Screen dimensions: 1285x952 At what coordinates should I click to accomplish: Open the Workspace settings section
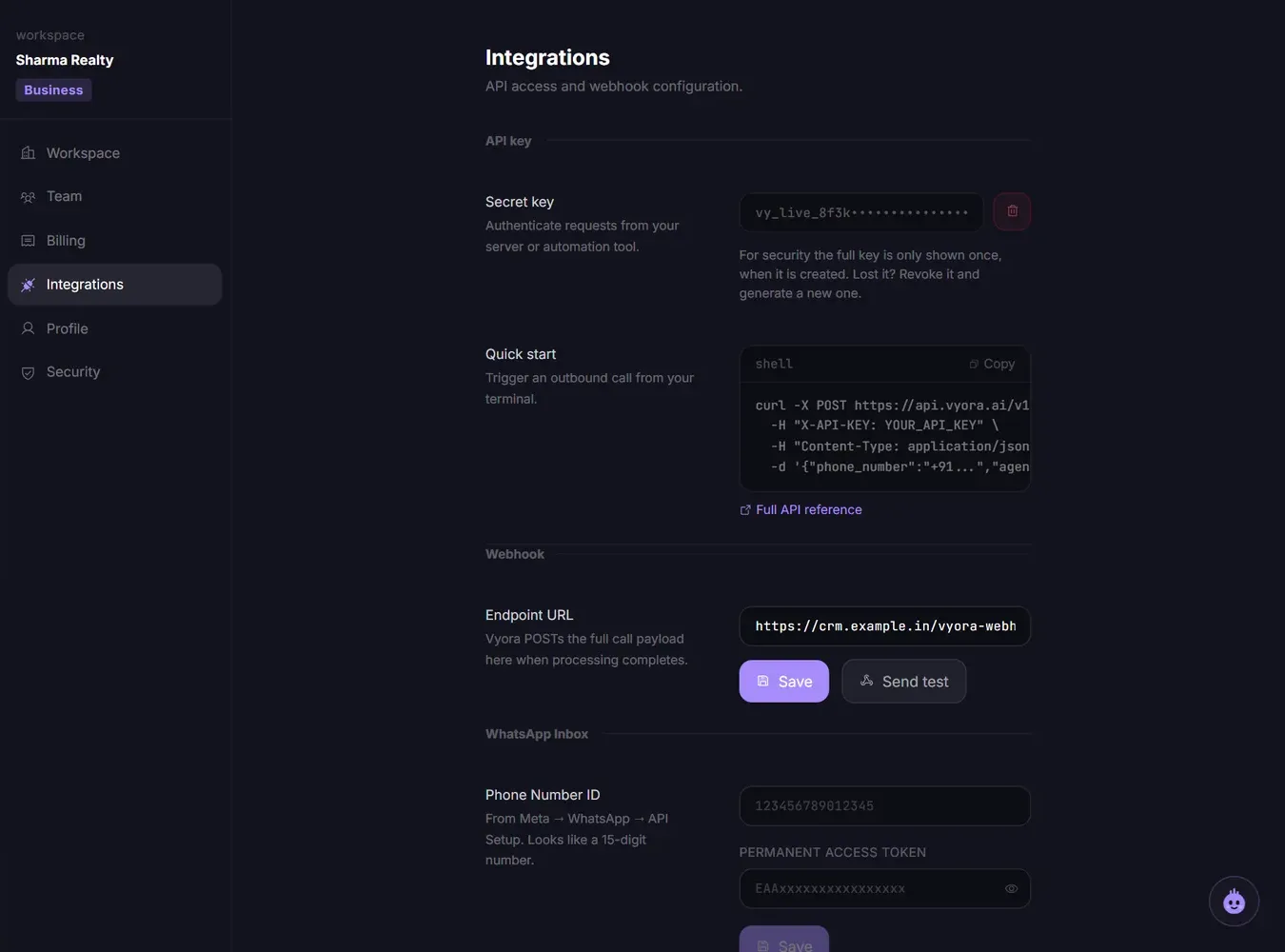pos(114,153)
